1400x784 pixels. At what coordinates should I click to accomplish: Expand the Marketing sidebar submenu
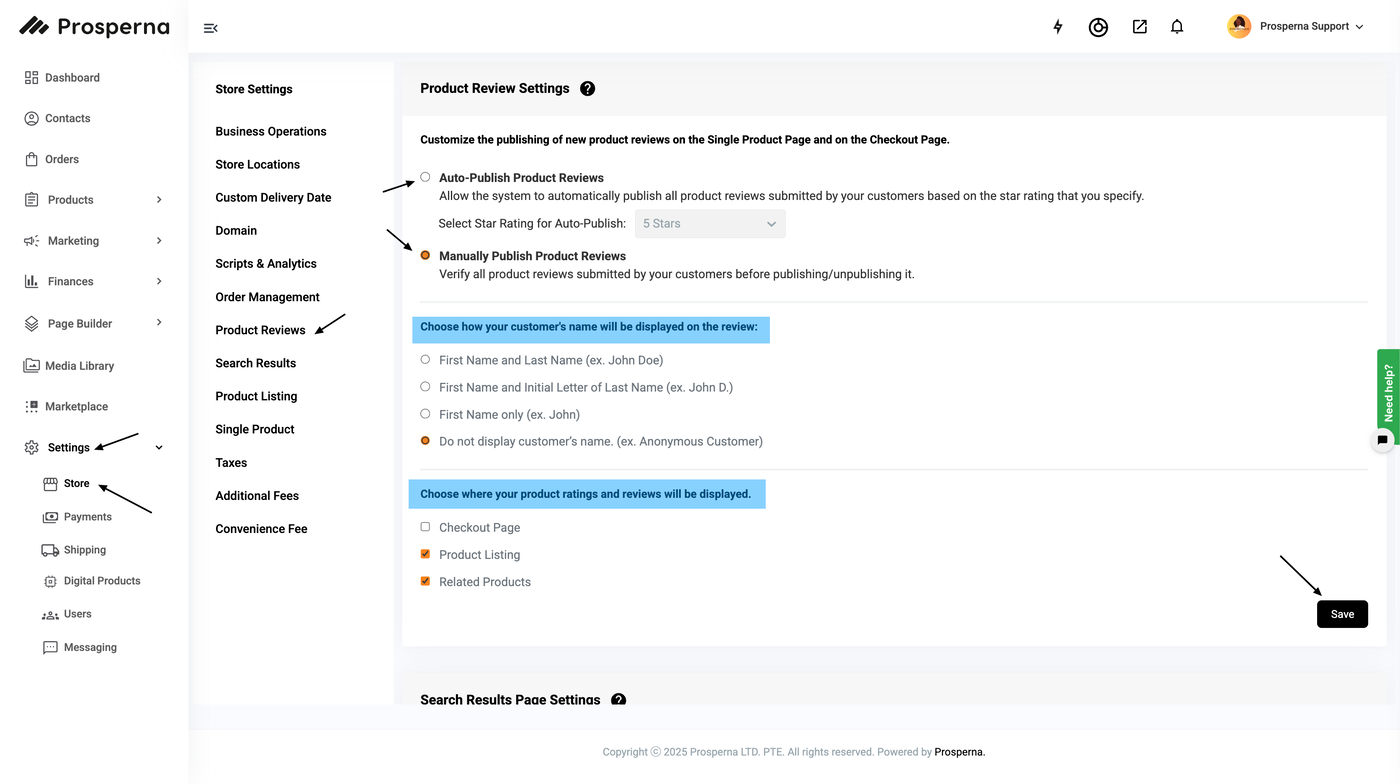tap(159, 241)
